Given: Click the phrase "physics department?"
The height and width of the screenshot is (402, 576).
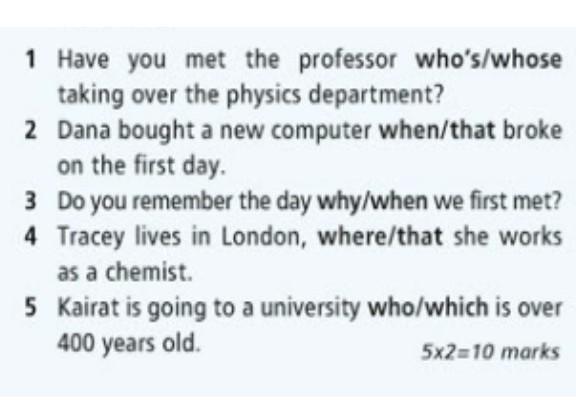Looking at the screenshot, I should [335, 96].
